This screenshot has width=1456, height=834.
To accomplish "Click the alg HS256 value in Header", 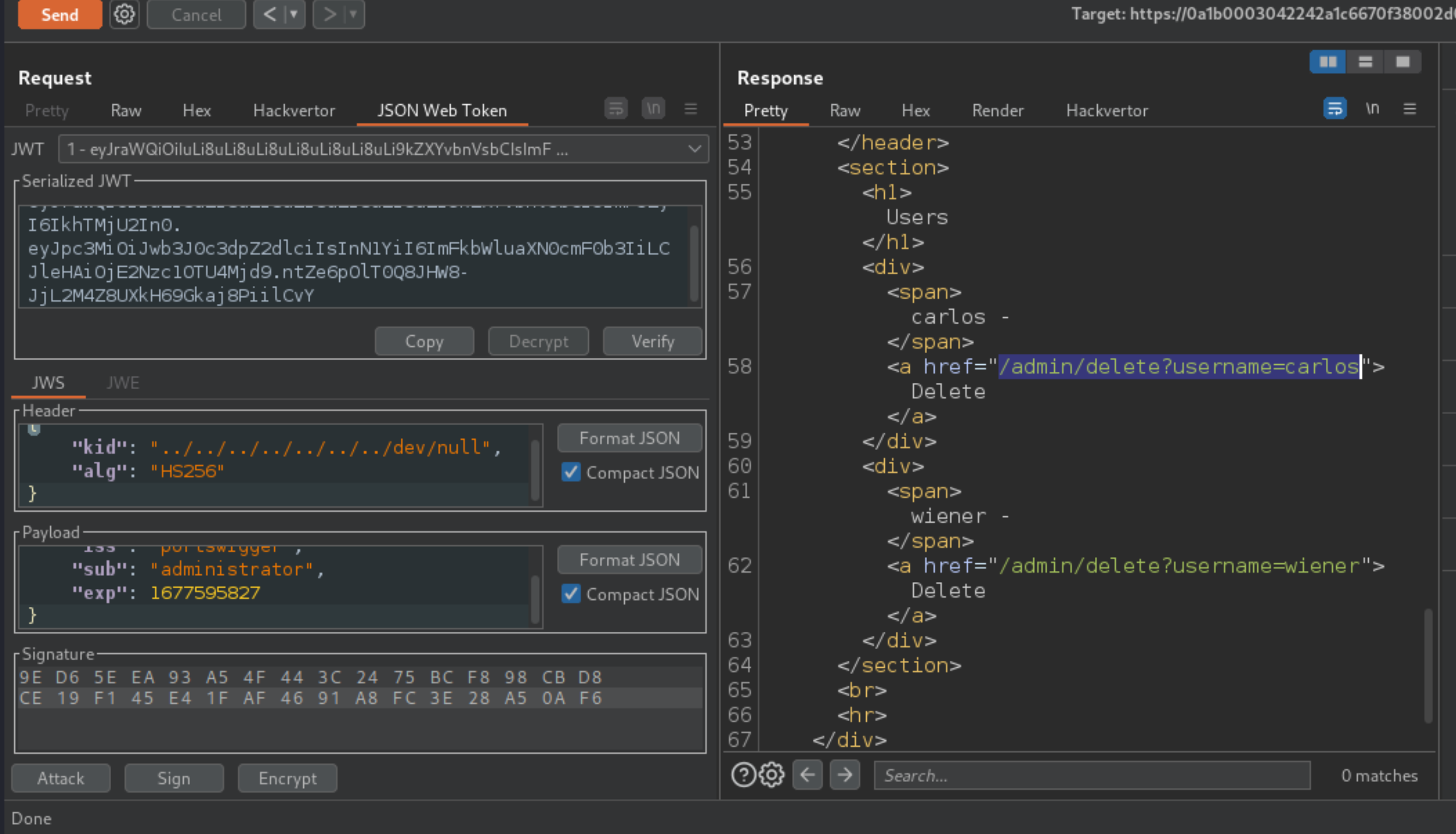I will pos(187,471).
